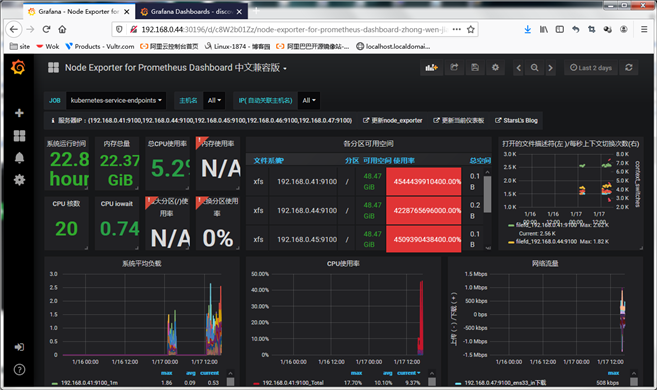657x390 pixels.
Task: Click the 更新当前仪表板 link
Action: coord(458,121)
